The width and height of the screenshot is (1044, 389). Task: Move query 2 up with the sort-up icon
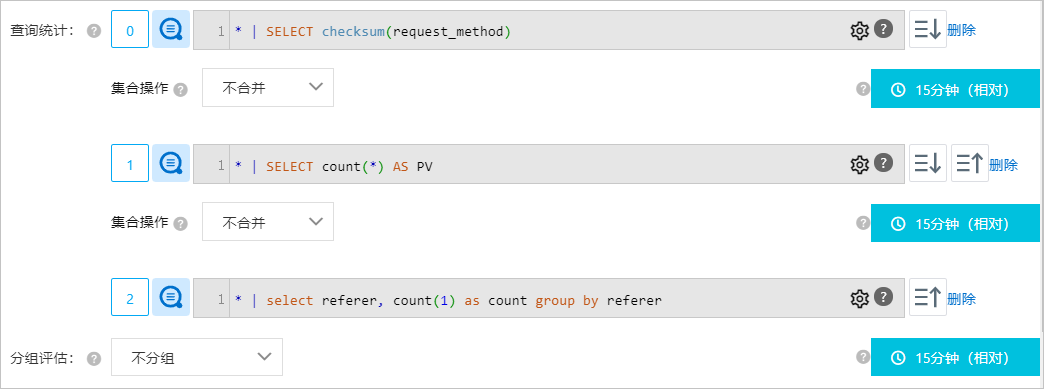pos(927,298)
